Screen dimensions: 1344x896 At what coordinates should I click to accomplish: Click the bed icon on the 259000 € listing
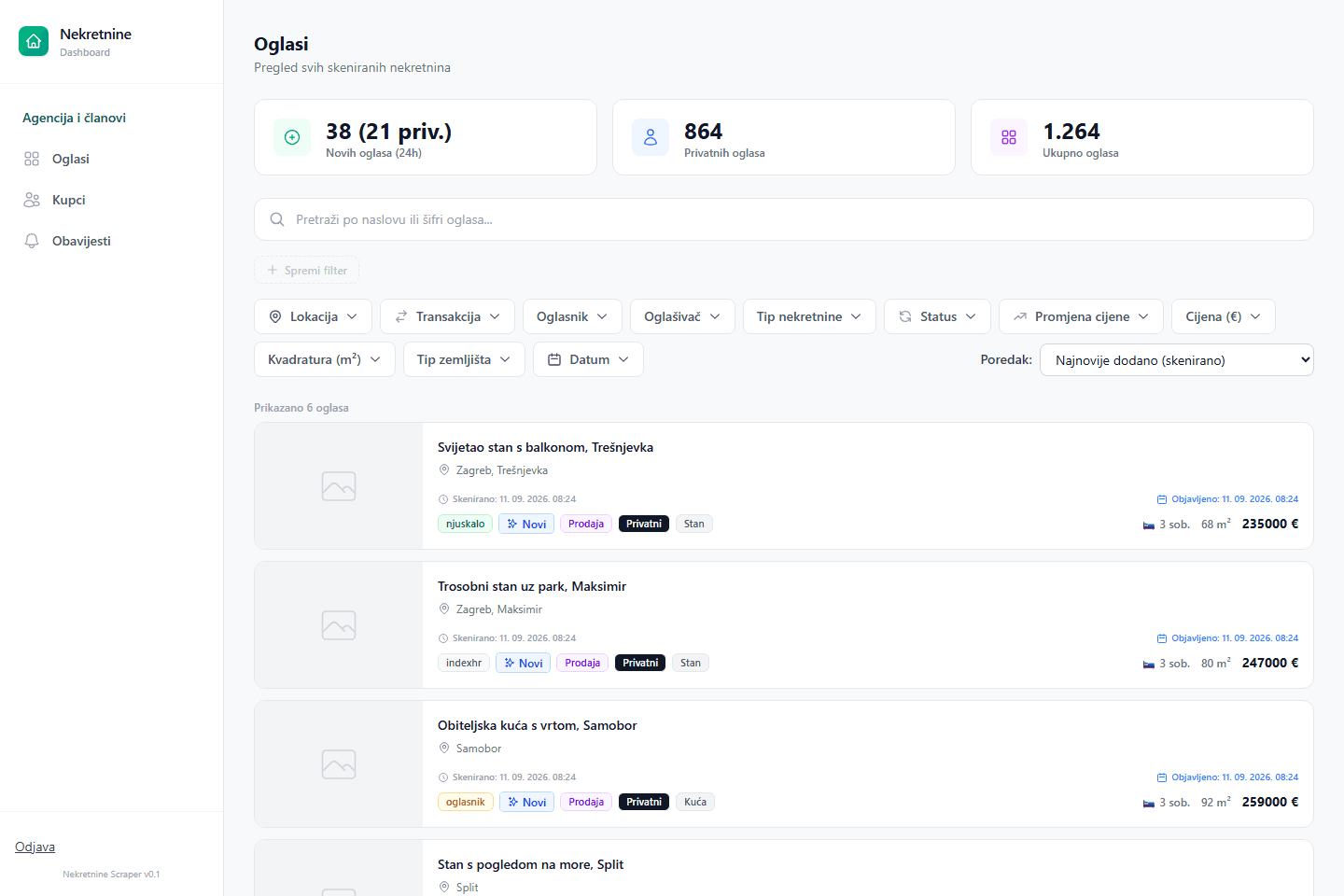(x=1149, y=803)
